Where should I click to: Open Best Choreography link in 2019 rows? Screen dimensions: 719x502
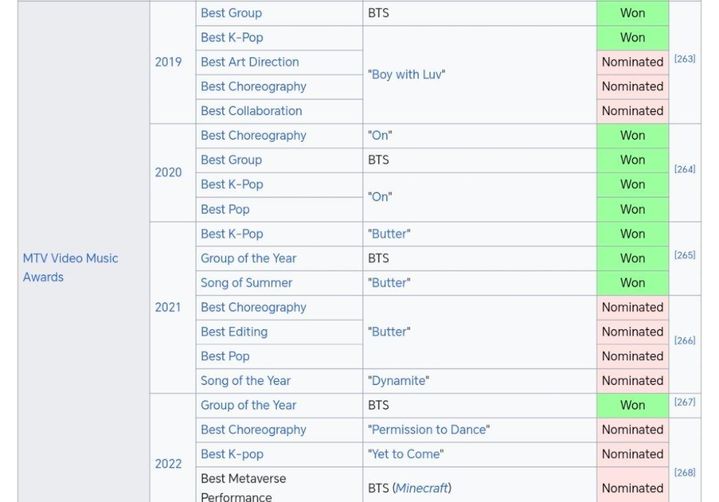[x=253, y=87]
